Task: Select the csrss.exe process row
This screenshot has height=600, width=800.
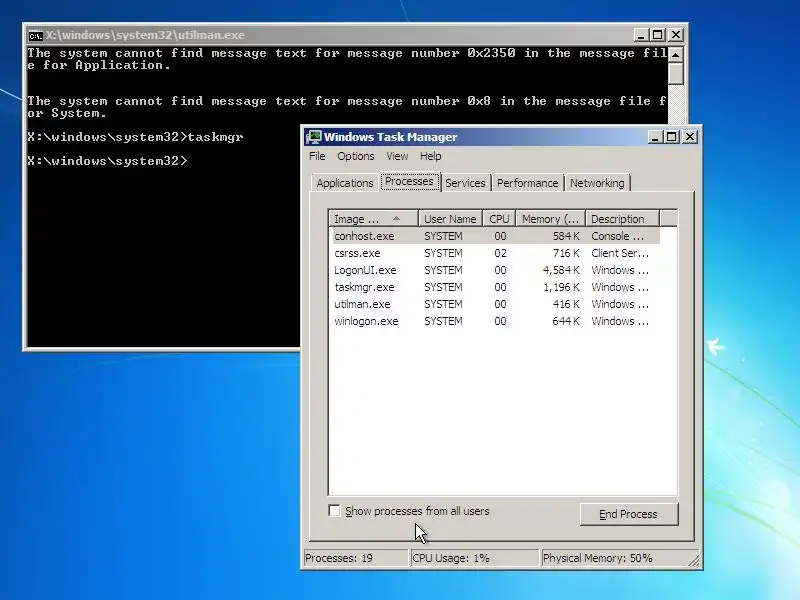Action: click(494, 253)
